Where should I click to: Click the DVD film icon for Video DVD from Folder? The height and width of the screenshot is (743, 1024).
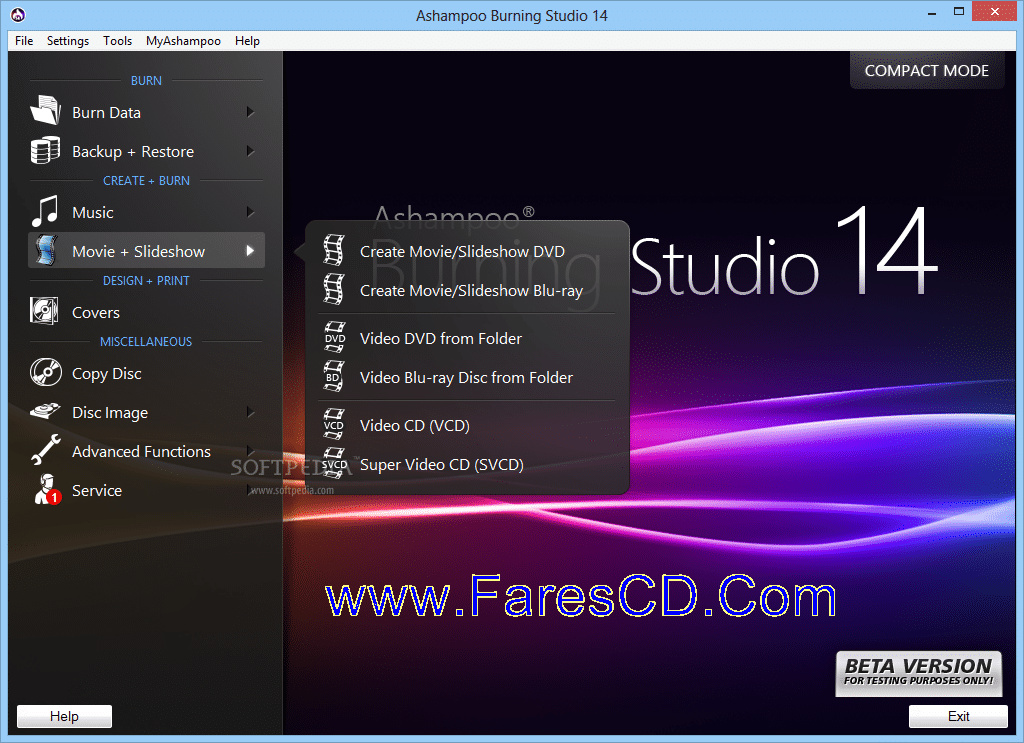pos(335,338)
